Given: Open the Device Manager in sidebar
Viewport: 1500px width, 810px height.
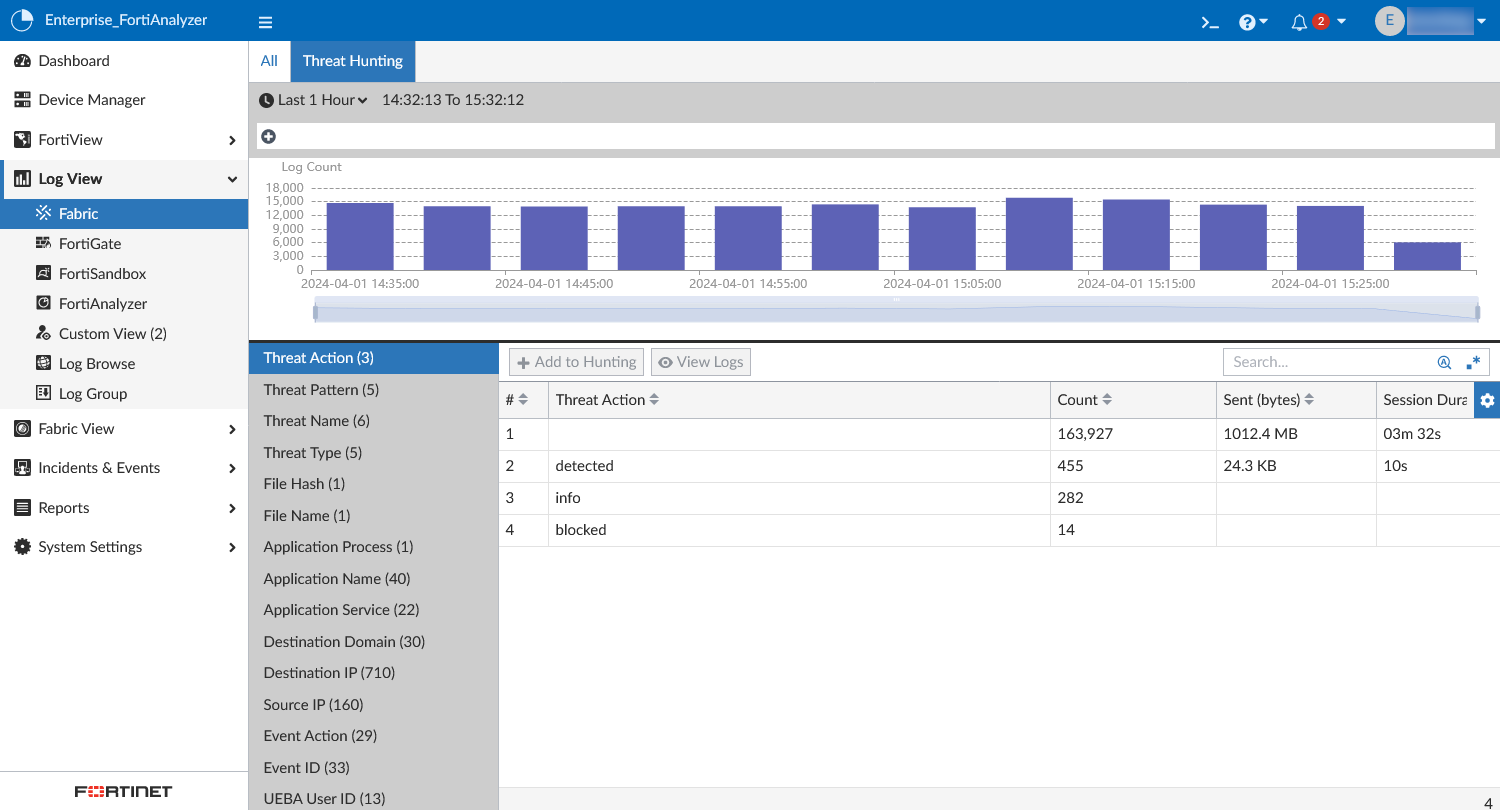Looking at the screenshot, I should [x=92, y=100].
